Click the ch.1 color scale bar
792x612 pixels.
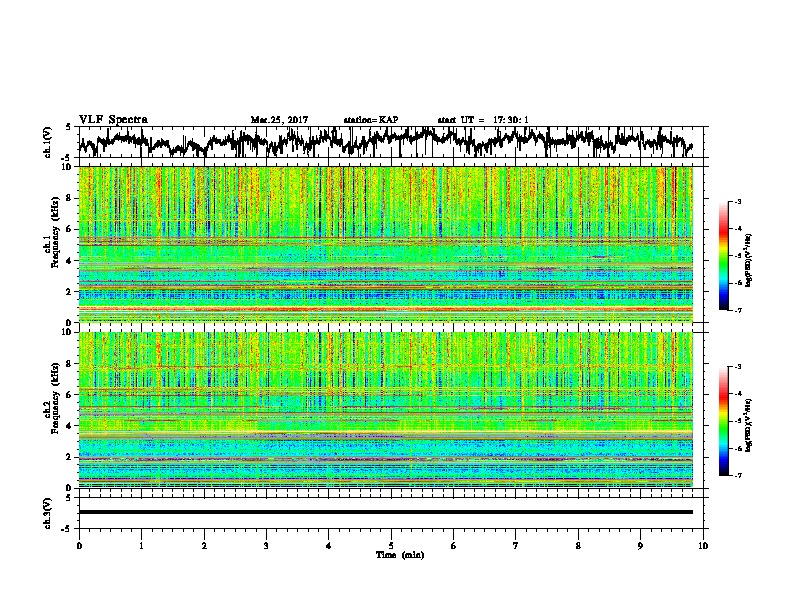point(723,256)
